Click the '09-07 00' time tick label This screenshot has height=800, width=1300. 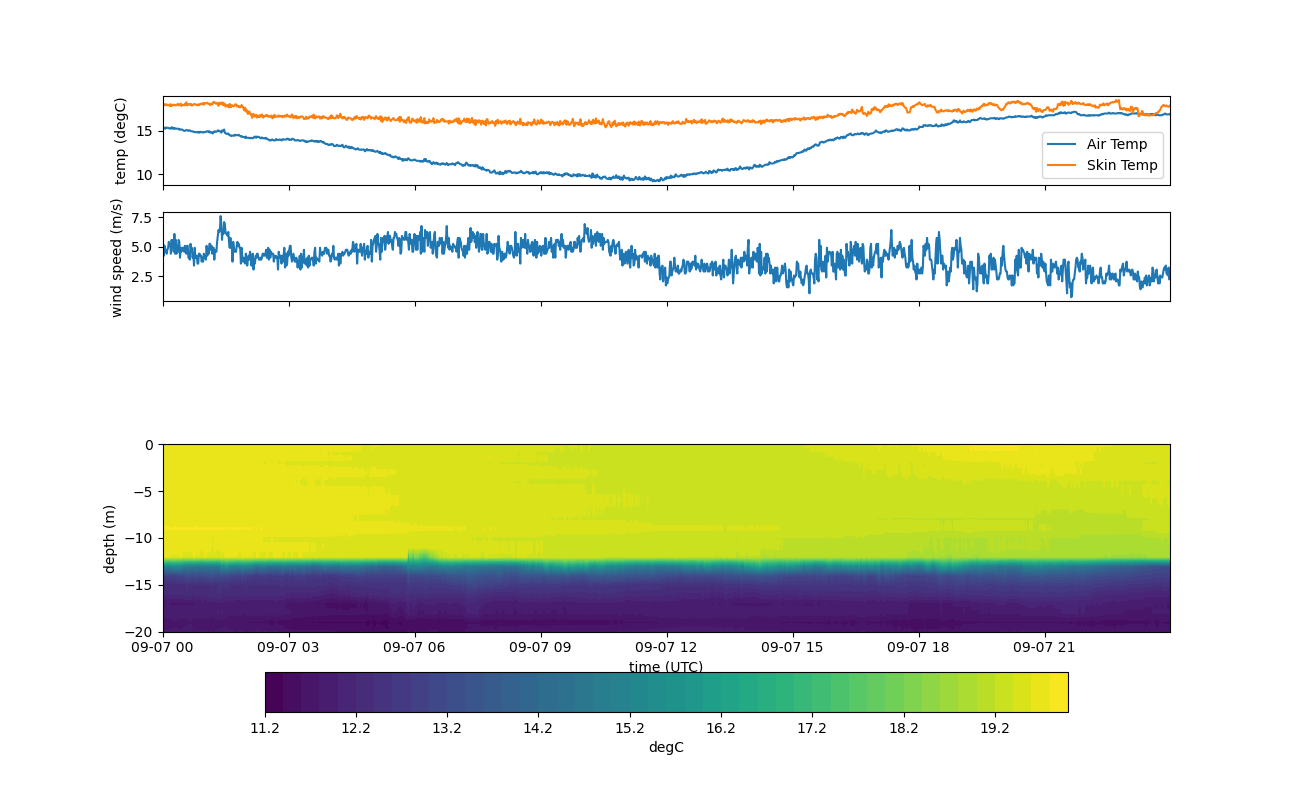point(163,647)
